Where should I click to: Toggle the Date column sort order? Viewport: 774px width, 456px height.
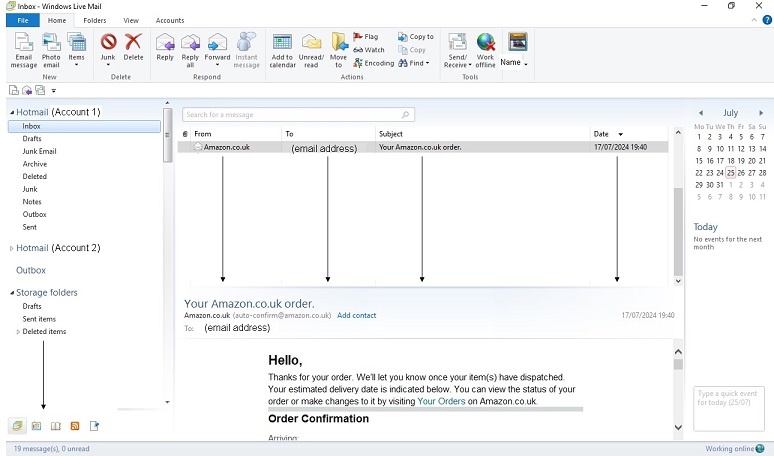pos(629,134)
